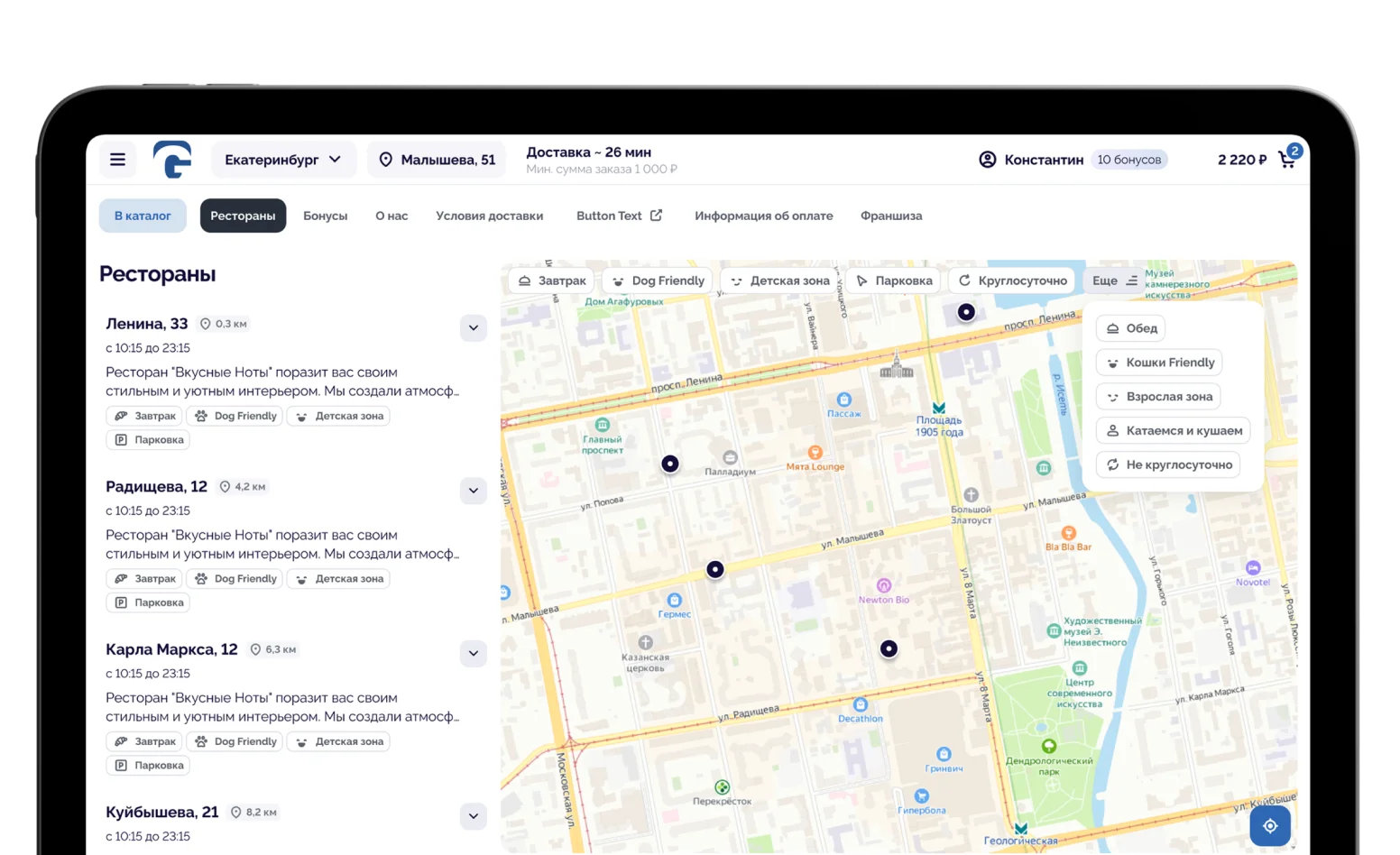Open the Еще filters dropdown
This screenshot has width=1400, height=855.
click(1114, 280)
